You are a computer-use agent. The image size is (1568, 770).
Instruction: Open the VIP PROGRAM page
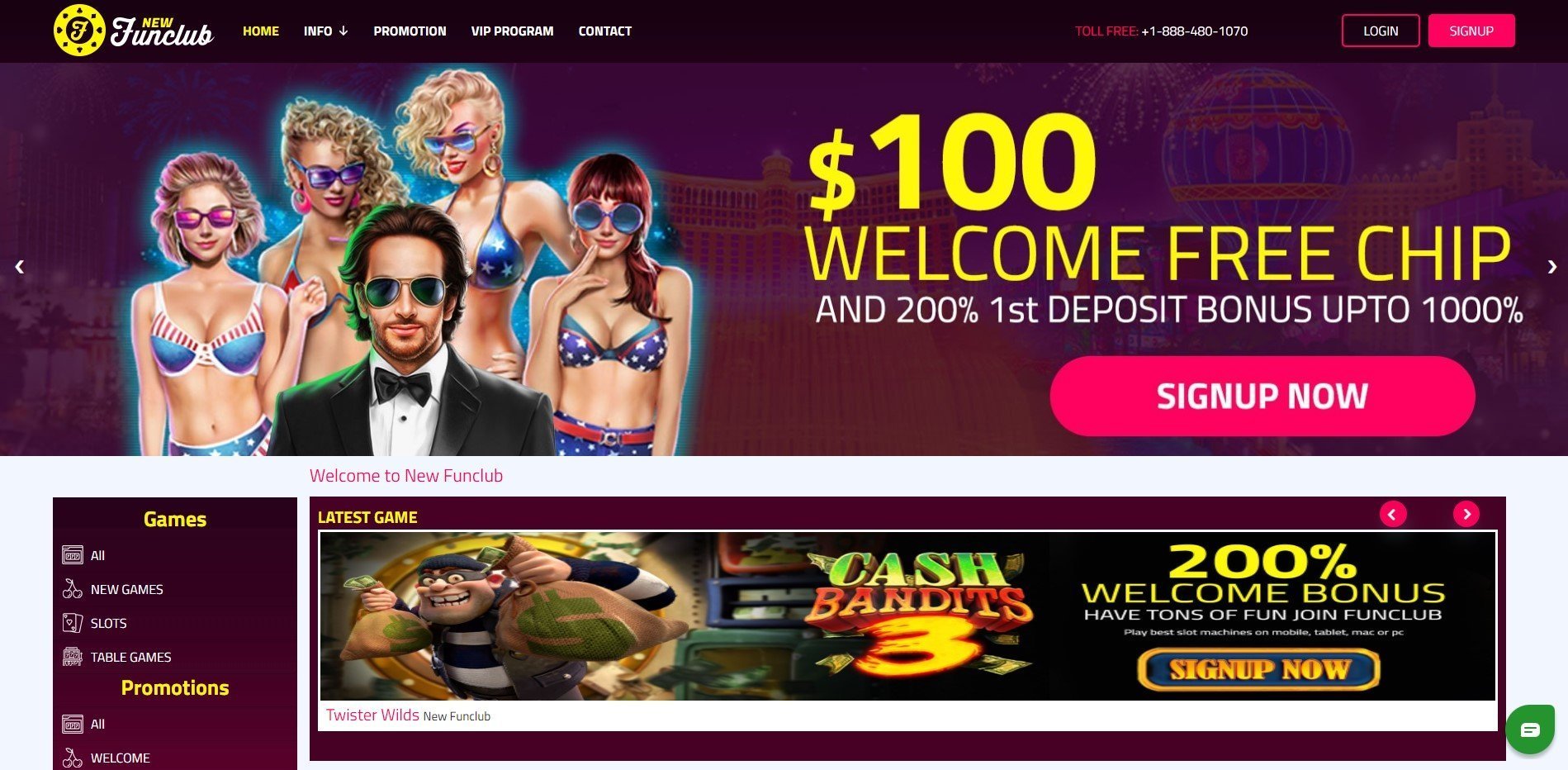click(x=512, y=31)
